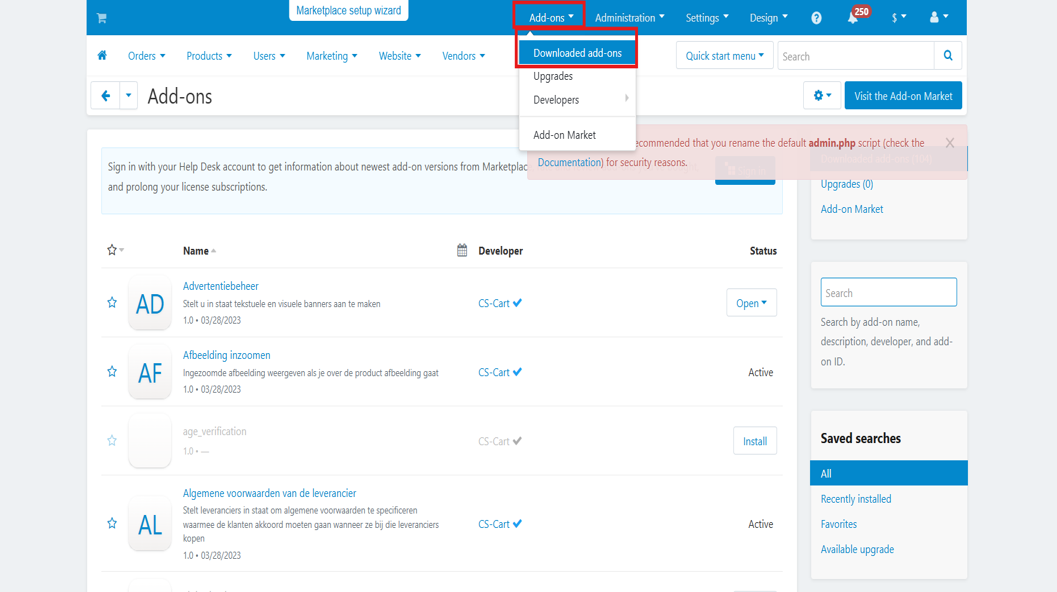Go to the home dashboard icon

[102, 56]
